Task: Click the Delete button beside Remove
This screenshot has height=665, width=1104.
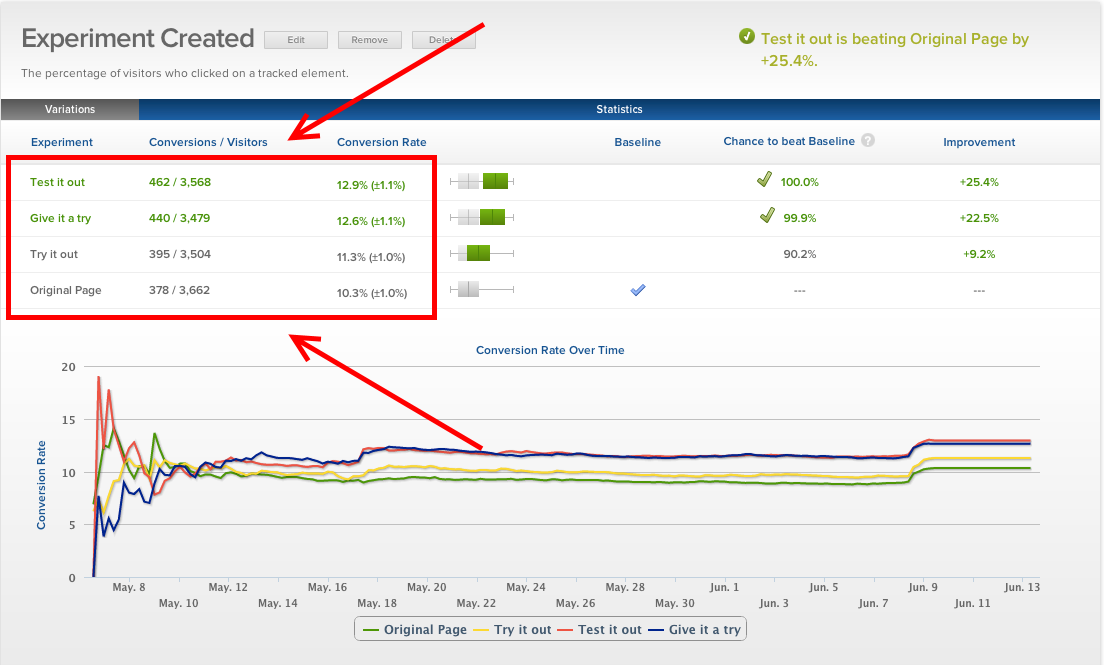Action: 444,40
